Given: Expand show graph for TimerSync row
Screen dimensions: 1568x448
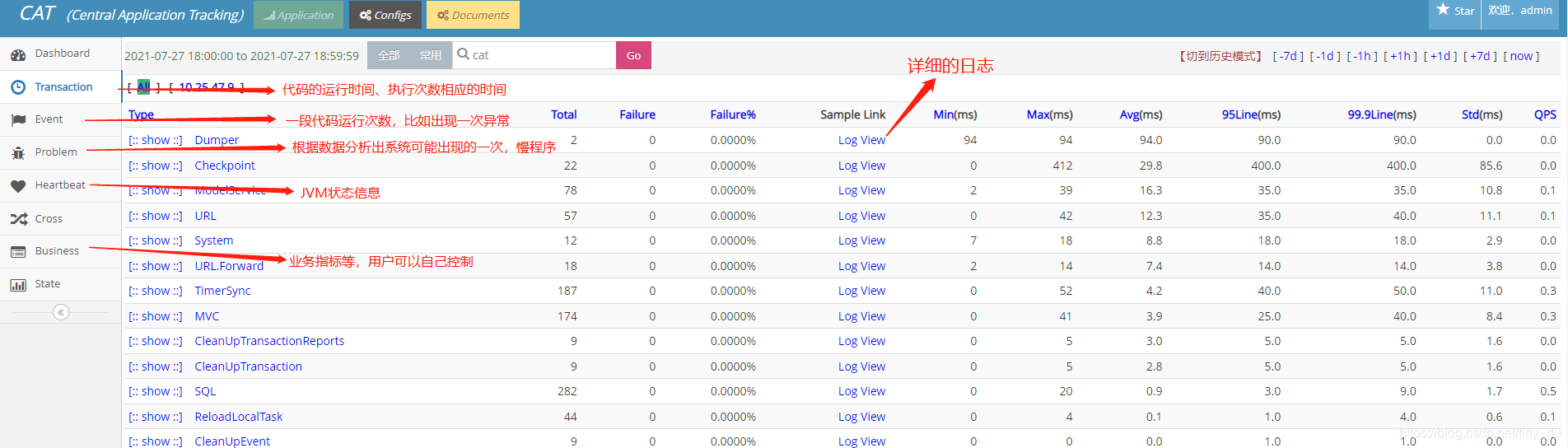Looking at the screenshot, I should (x=156, y=291).
